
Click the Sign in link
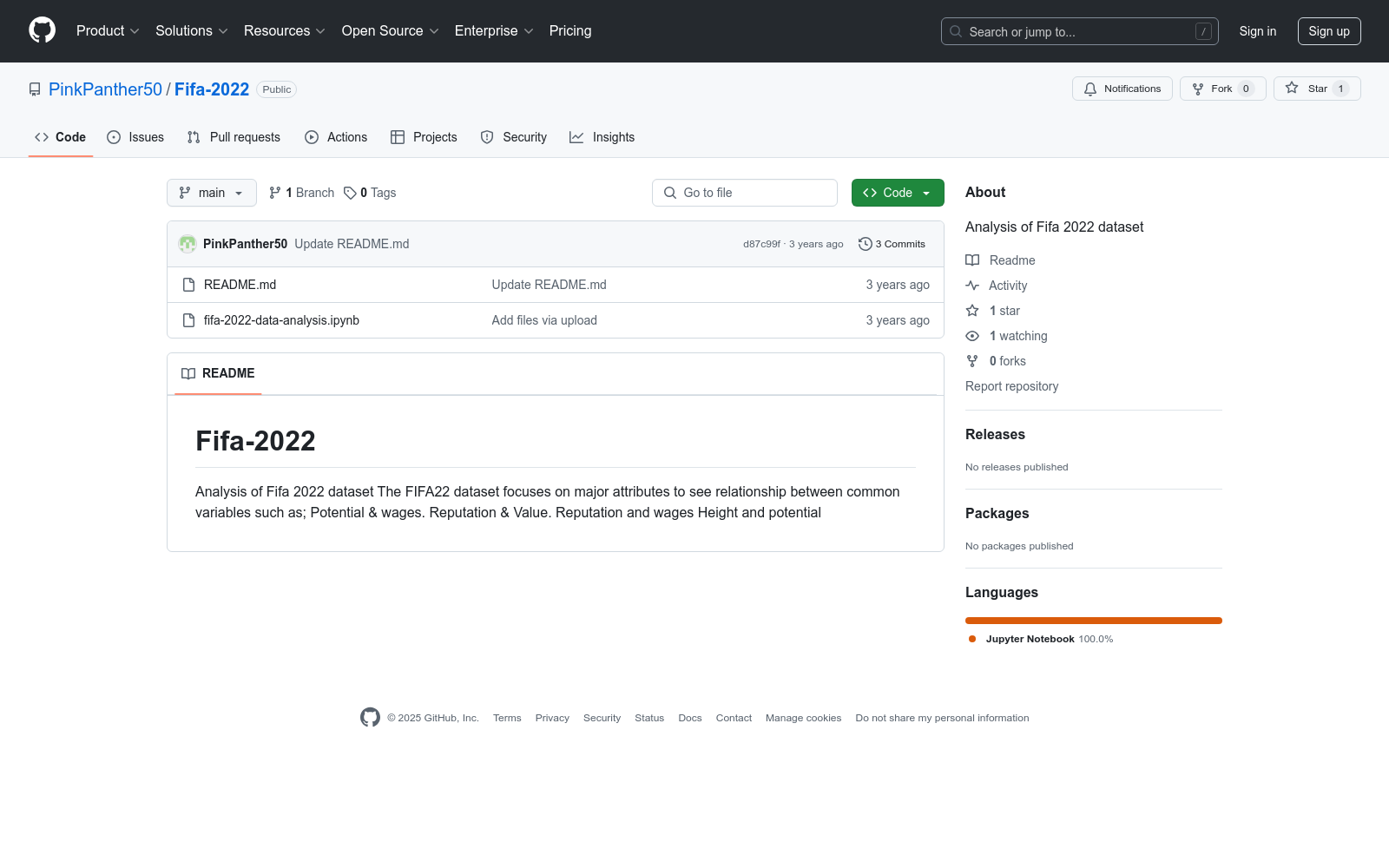tap(1258, 31)
